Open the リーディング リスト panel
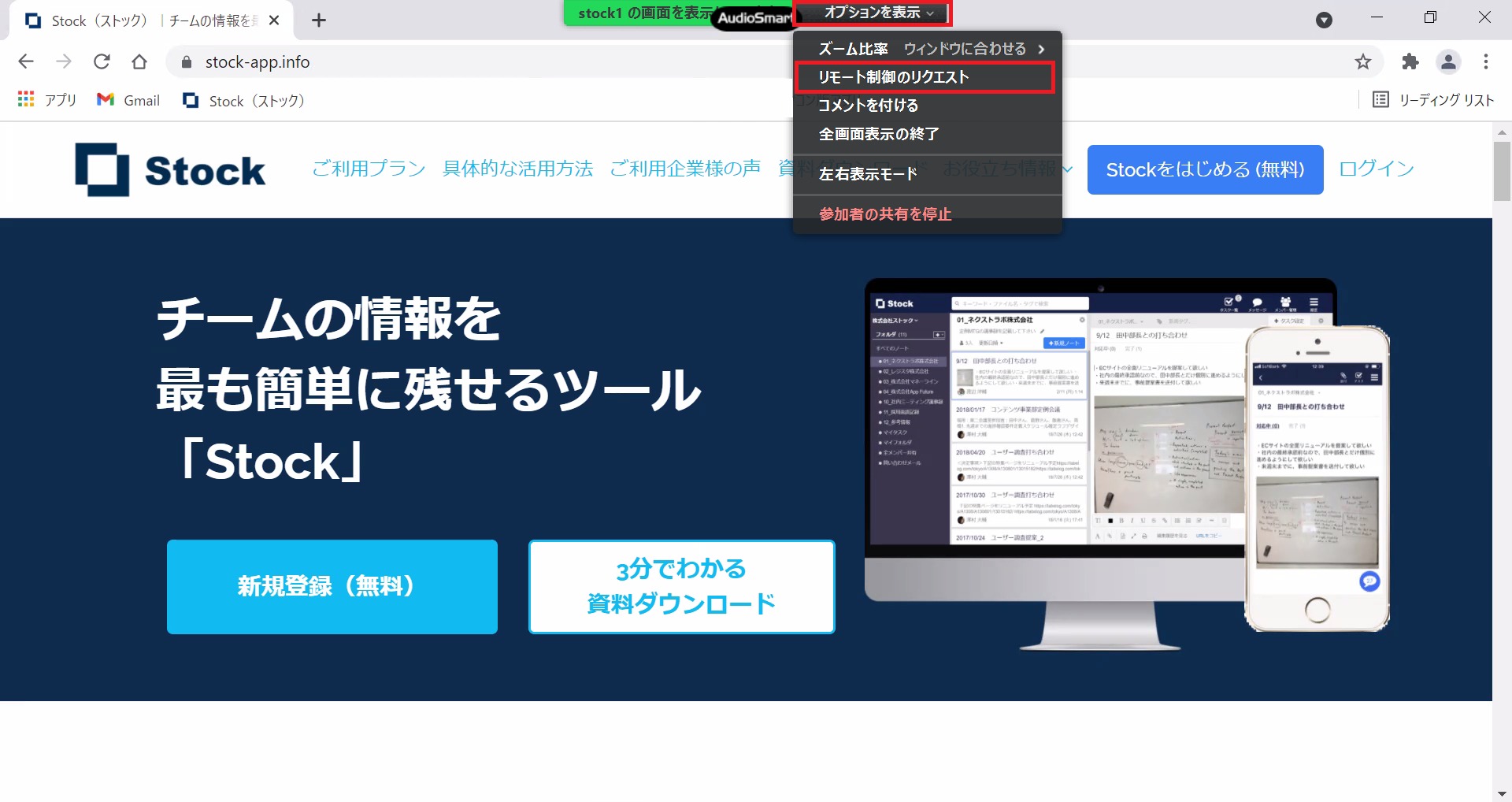Screen dimensions: 1512x802 click(x=1433, y=100)
